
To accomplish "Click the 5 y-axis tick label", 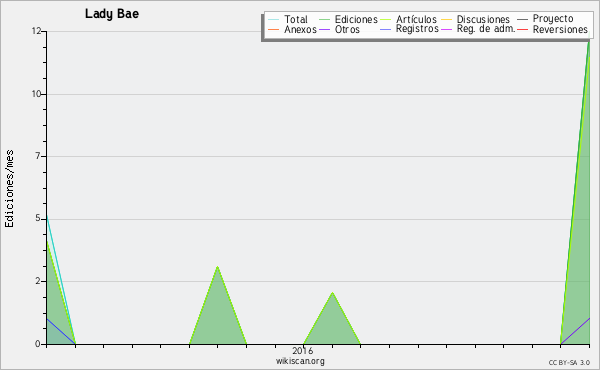I will click(x=38, y=218).
